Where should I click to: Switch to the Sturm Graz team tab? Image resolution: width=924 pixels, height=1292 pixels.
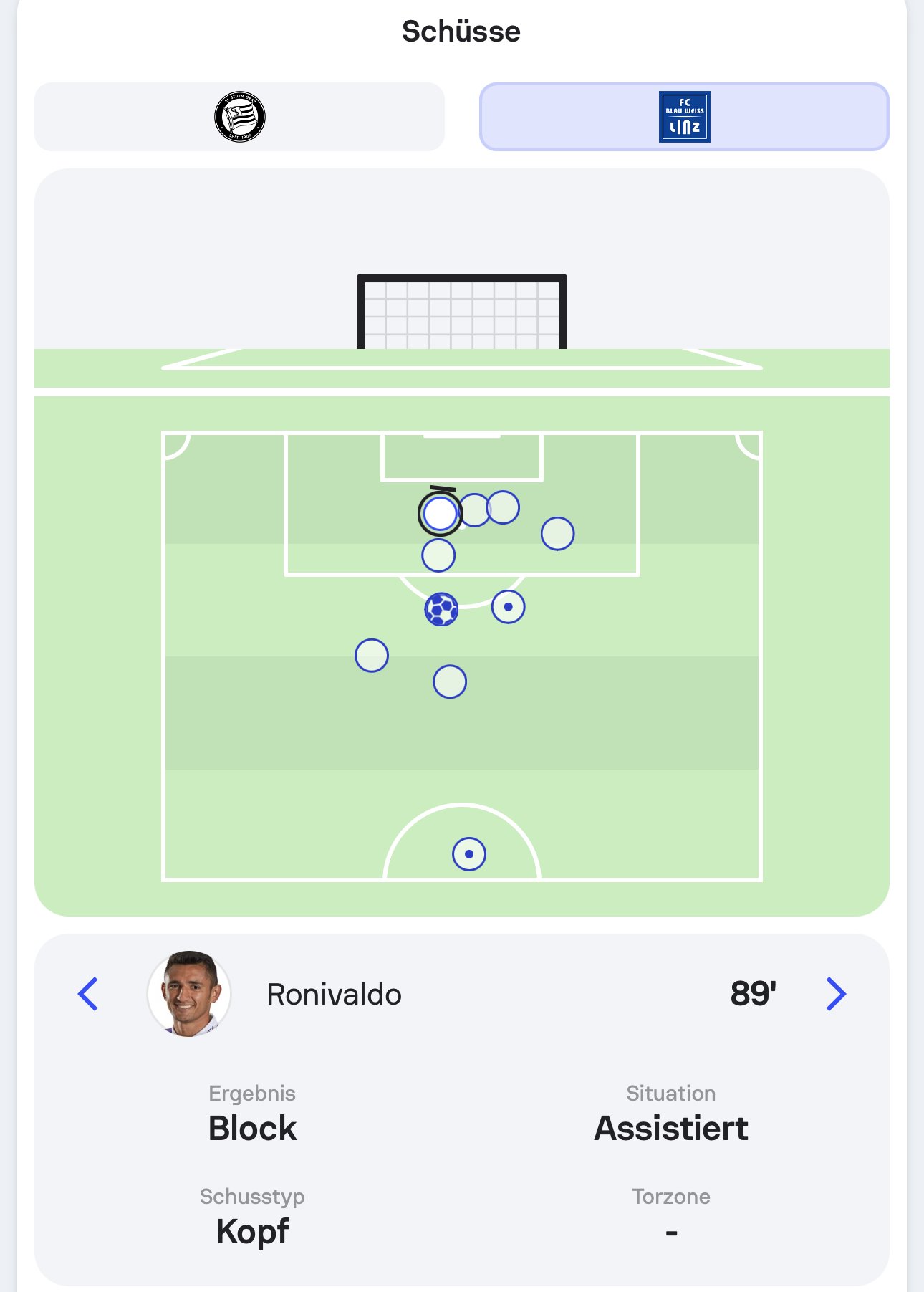(239, 117)
